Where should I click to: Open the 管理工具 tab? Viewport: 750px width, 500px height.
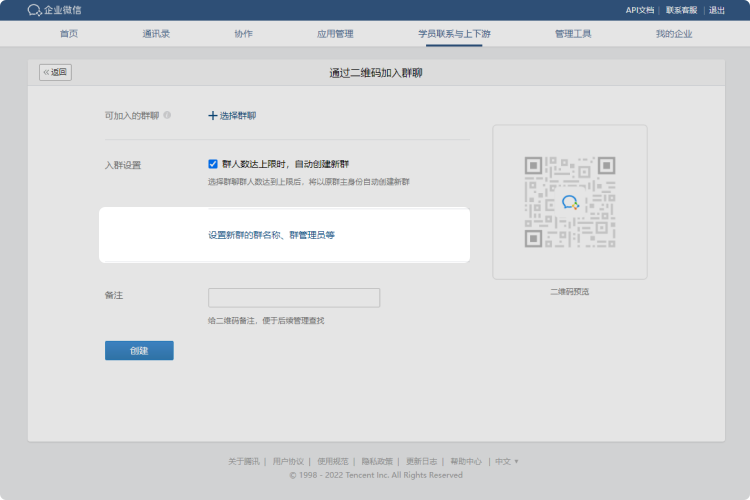click(573, 33)
